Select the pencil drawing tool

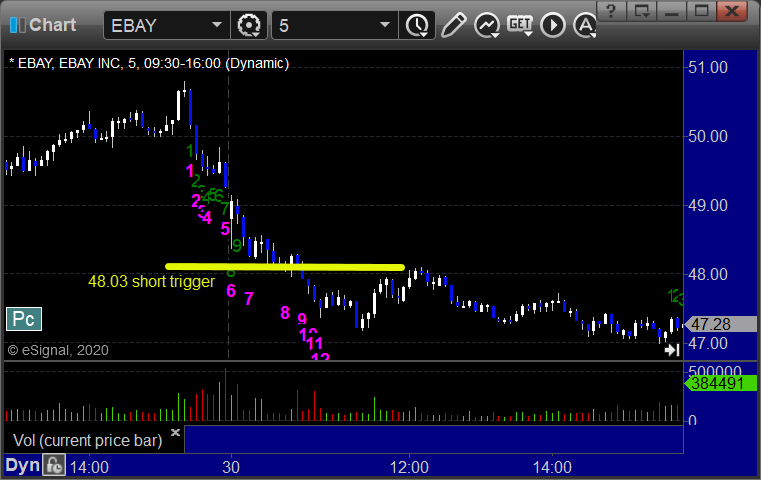tap(454, 25)
